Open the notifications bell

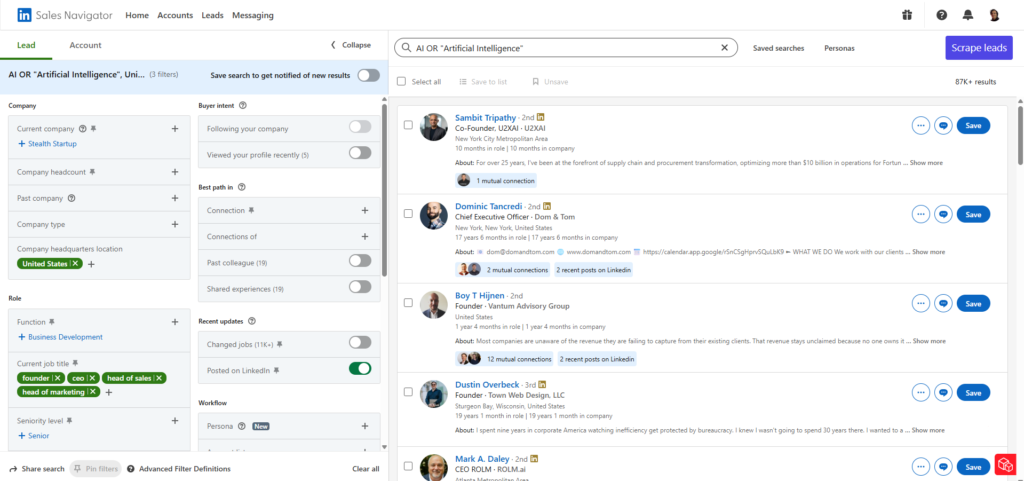click(x=967, y=15)
